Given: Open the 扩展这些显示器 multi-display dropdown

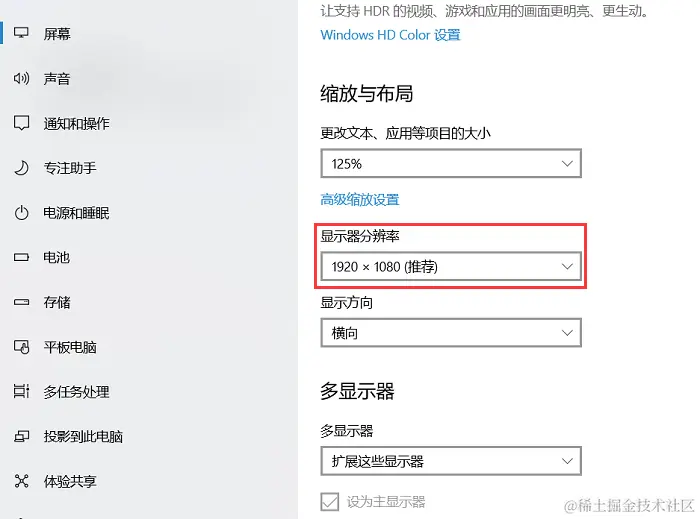Looking at the screenshot, I should [x=451, y=461].
